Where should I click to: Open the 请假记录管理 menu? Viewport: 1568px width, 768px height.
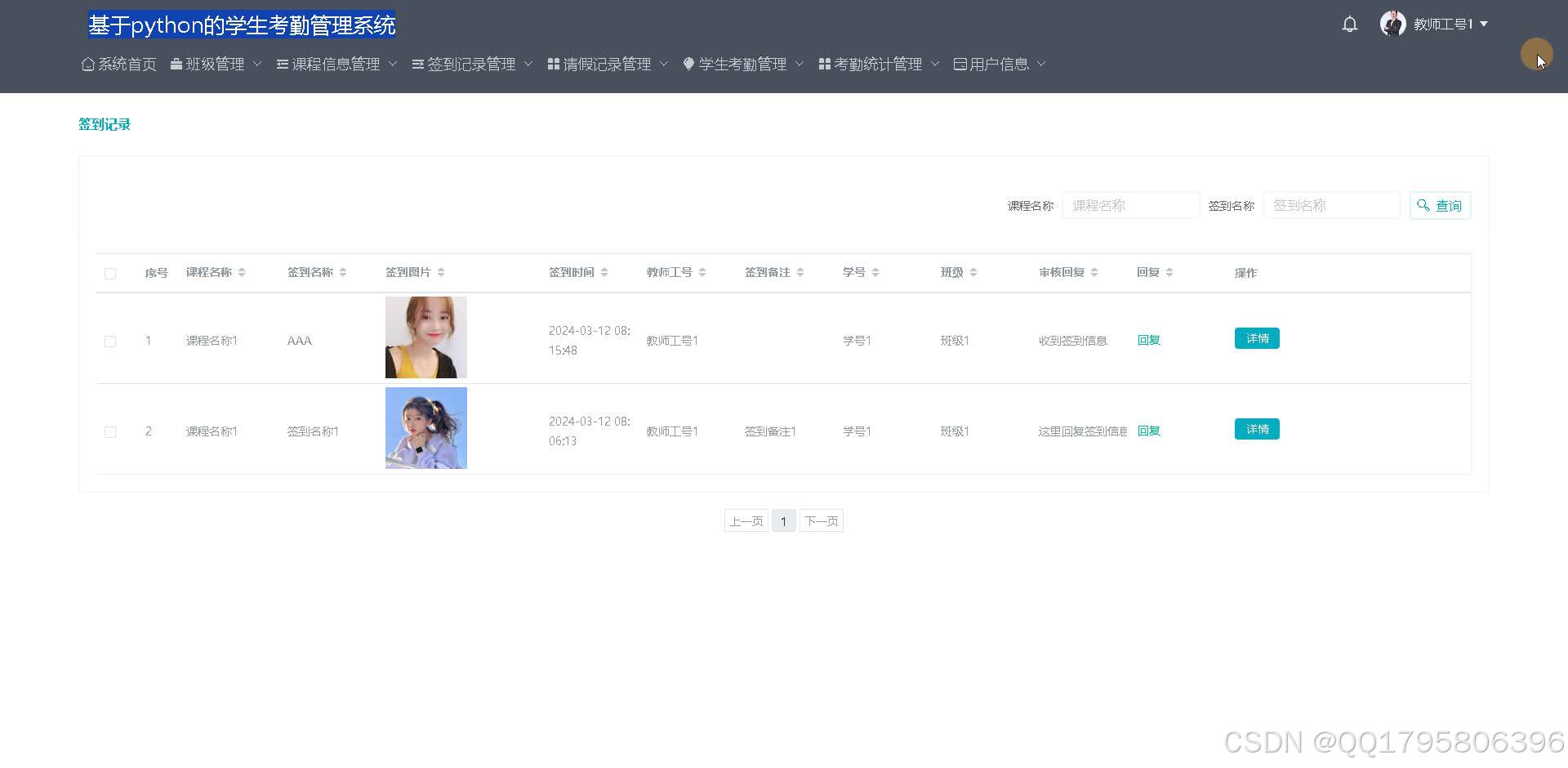click(x=608, y=64)
